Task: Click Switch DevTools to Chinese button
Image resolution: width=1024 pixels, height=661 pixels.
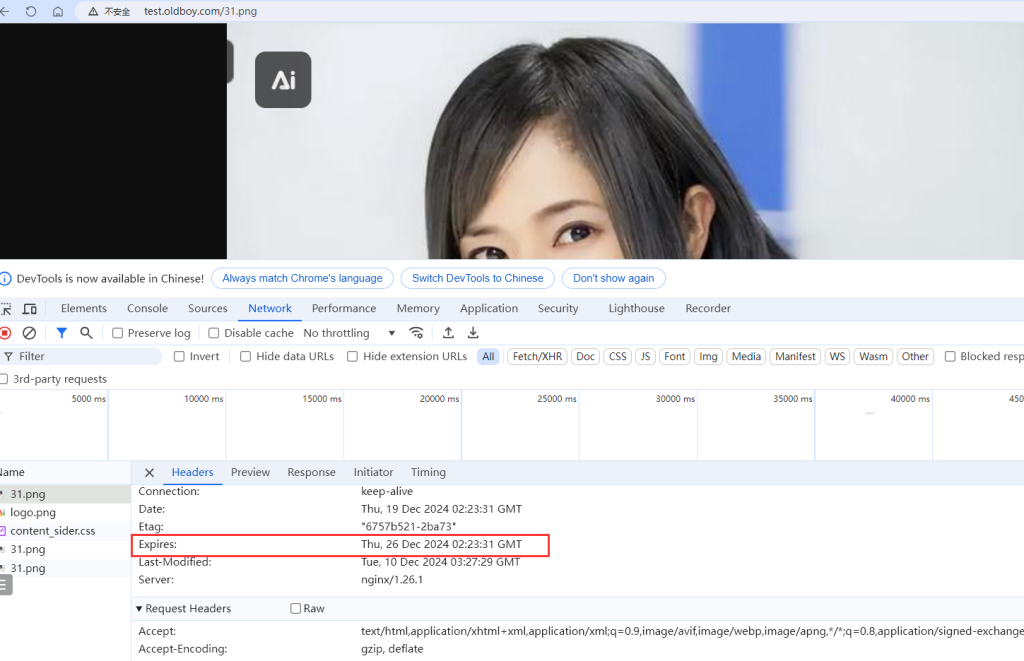Action: pyautogui.click(x=477, y=278)
